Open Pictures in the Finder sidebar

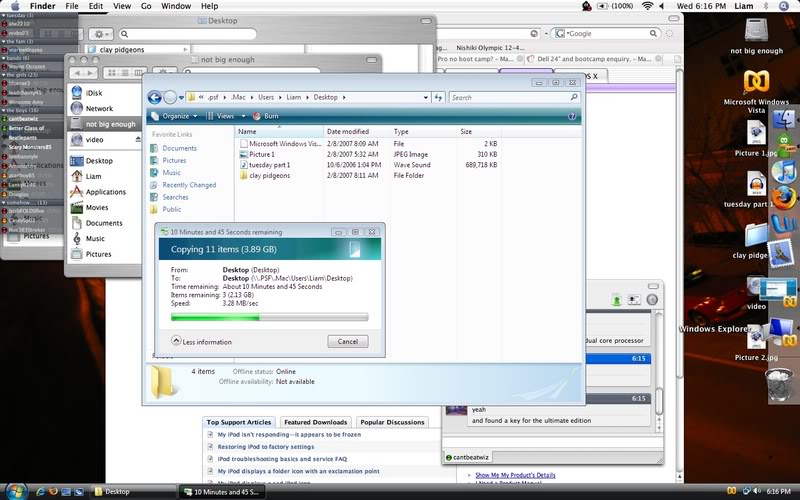point(98,254)
